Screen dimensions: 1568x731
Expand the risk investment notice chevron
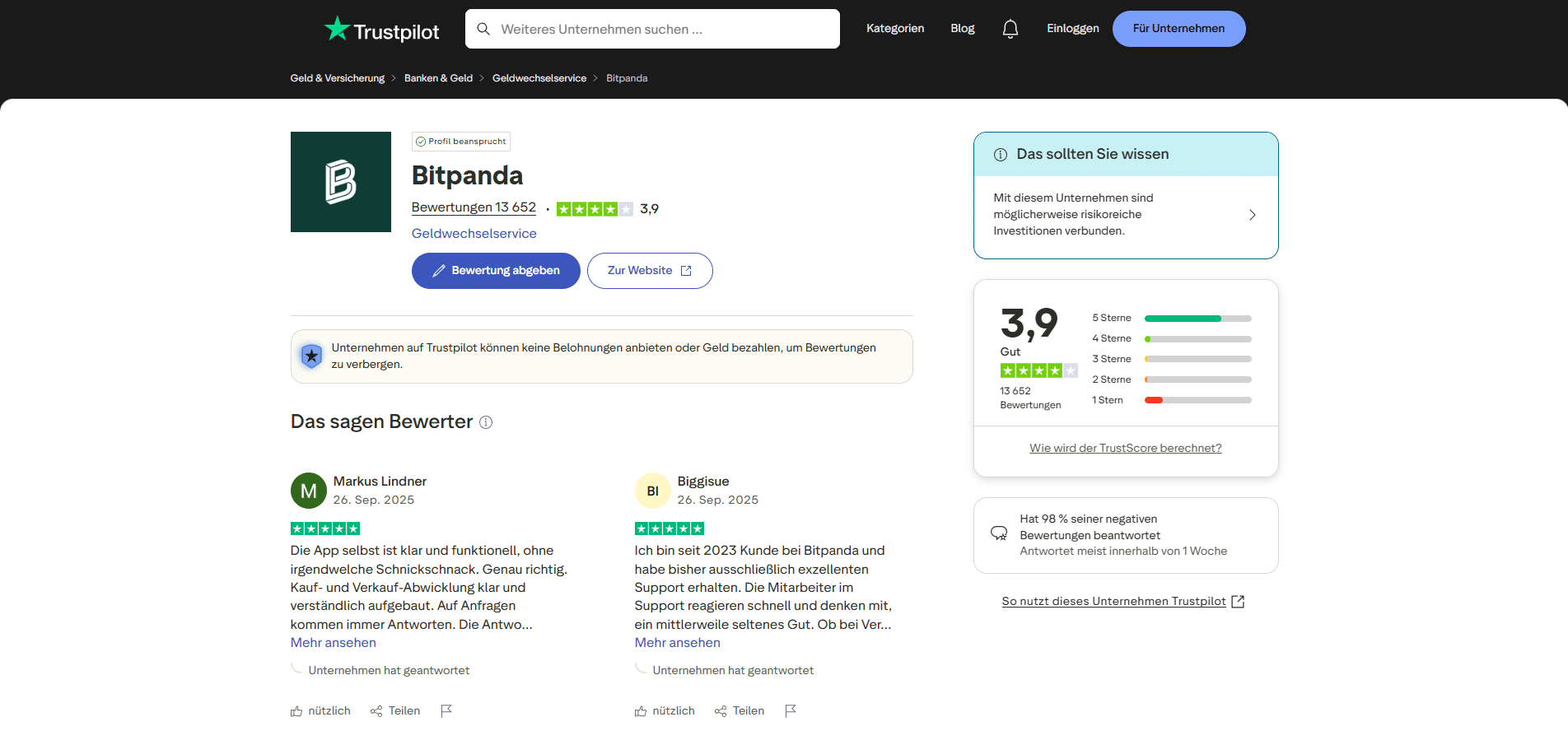[x=1253, y=215]
